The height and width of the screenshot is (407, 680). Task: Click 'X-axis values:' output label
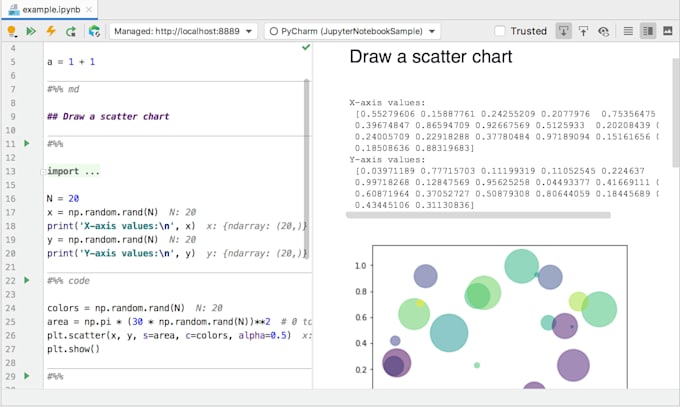[387, 103]
